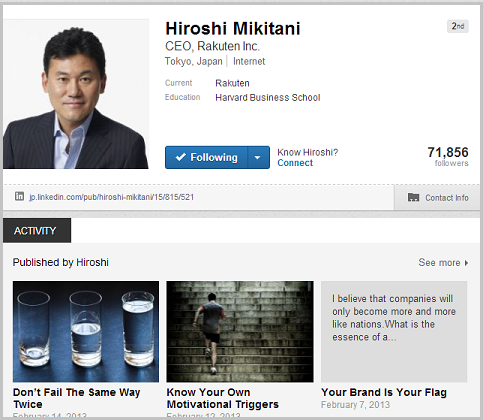Click the 'CEO, Rakuten Inc.' headline
The image size is (483, 420).
[212, 46]
